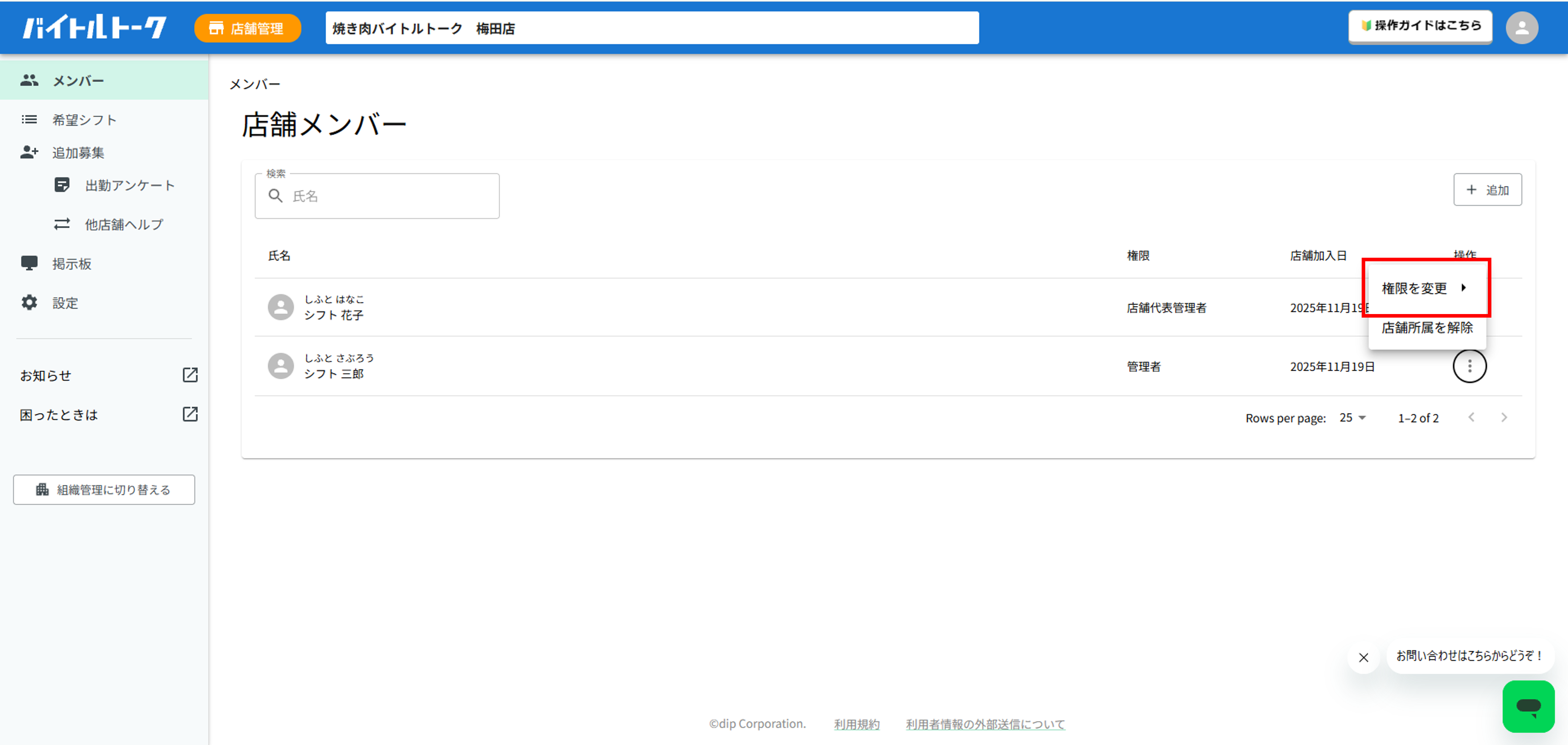Open Rows per page dropdown
Viewport: 1568px width, 745px height.
[1352, 417]
